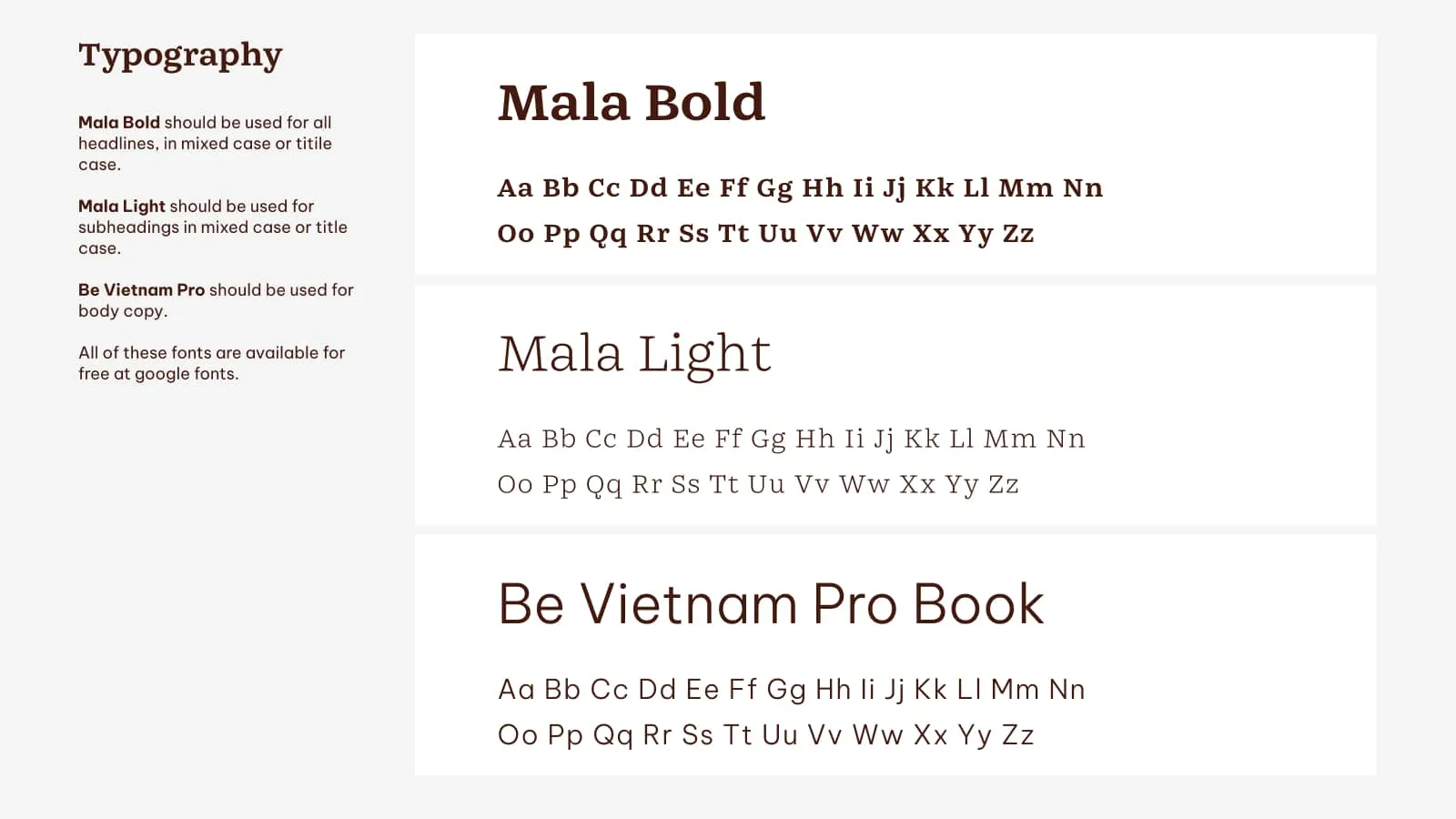Click the 'google fonts' text in sidebar

click(x=186, y=374)
